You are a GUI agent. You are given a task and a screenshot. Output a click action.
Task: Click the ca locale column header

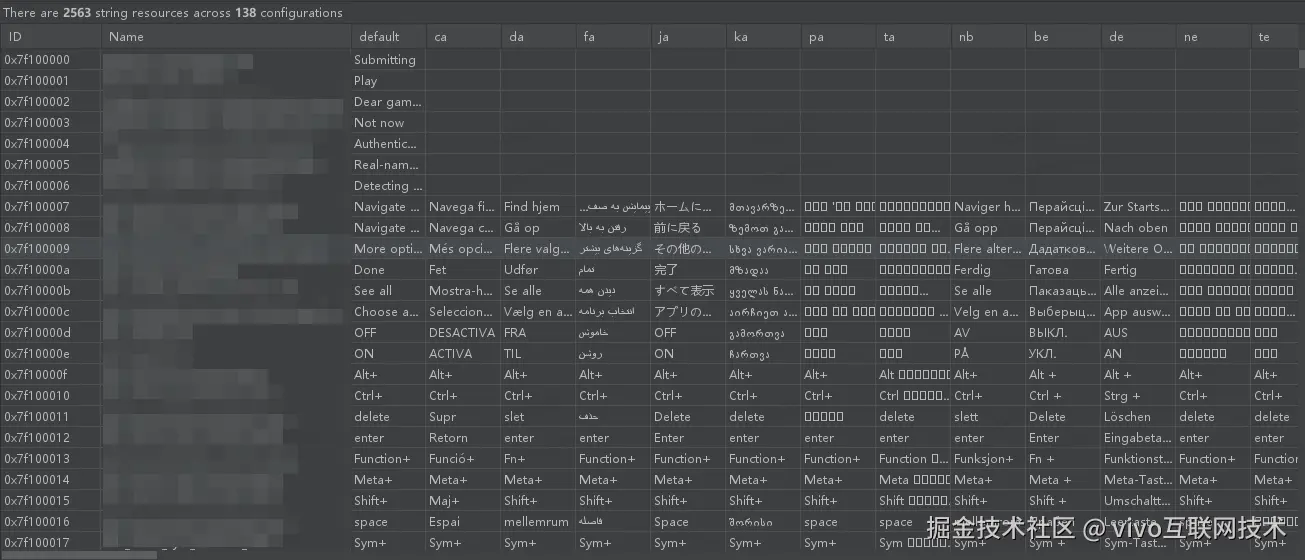(x=464, y=37)
